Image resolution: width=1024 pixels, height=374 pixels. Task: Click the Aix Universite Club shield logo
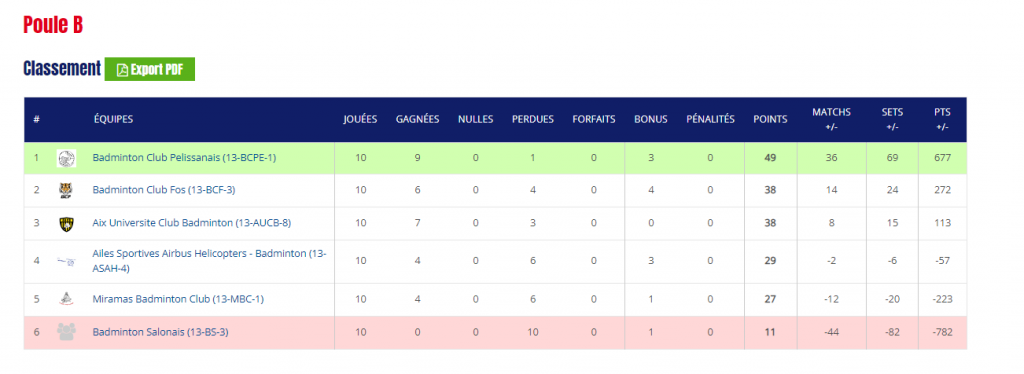(66, 223)
